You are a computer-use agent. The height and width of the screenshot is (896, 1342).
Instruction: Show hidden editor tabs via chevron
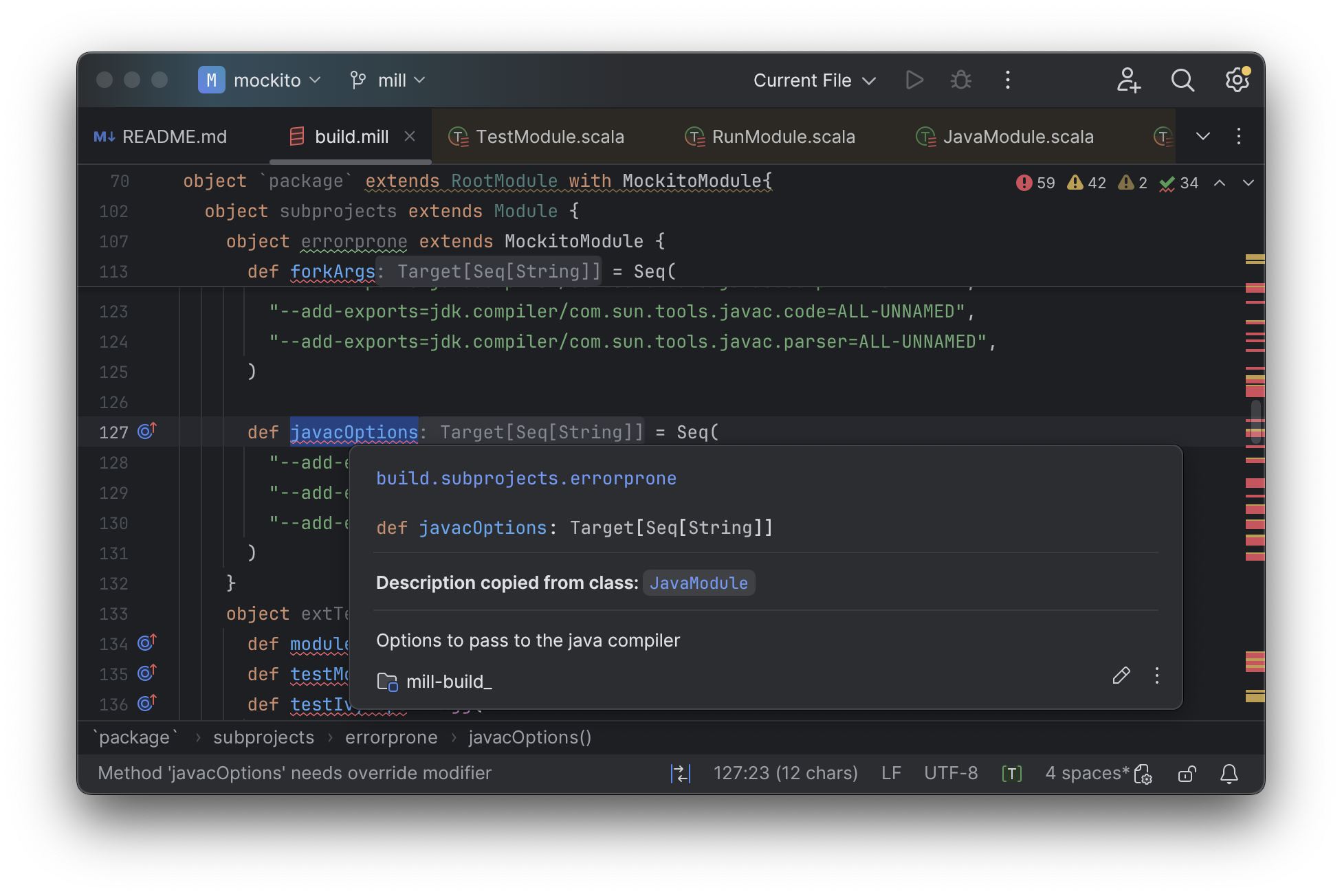(1202, 136)
